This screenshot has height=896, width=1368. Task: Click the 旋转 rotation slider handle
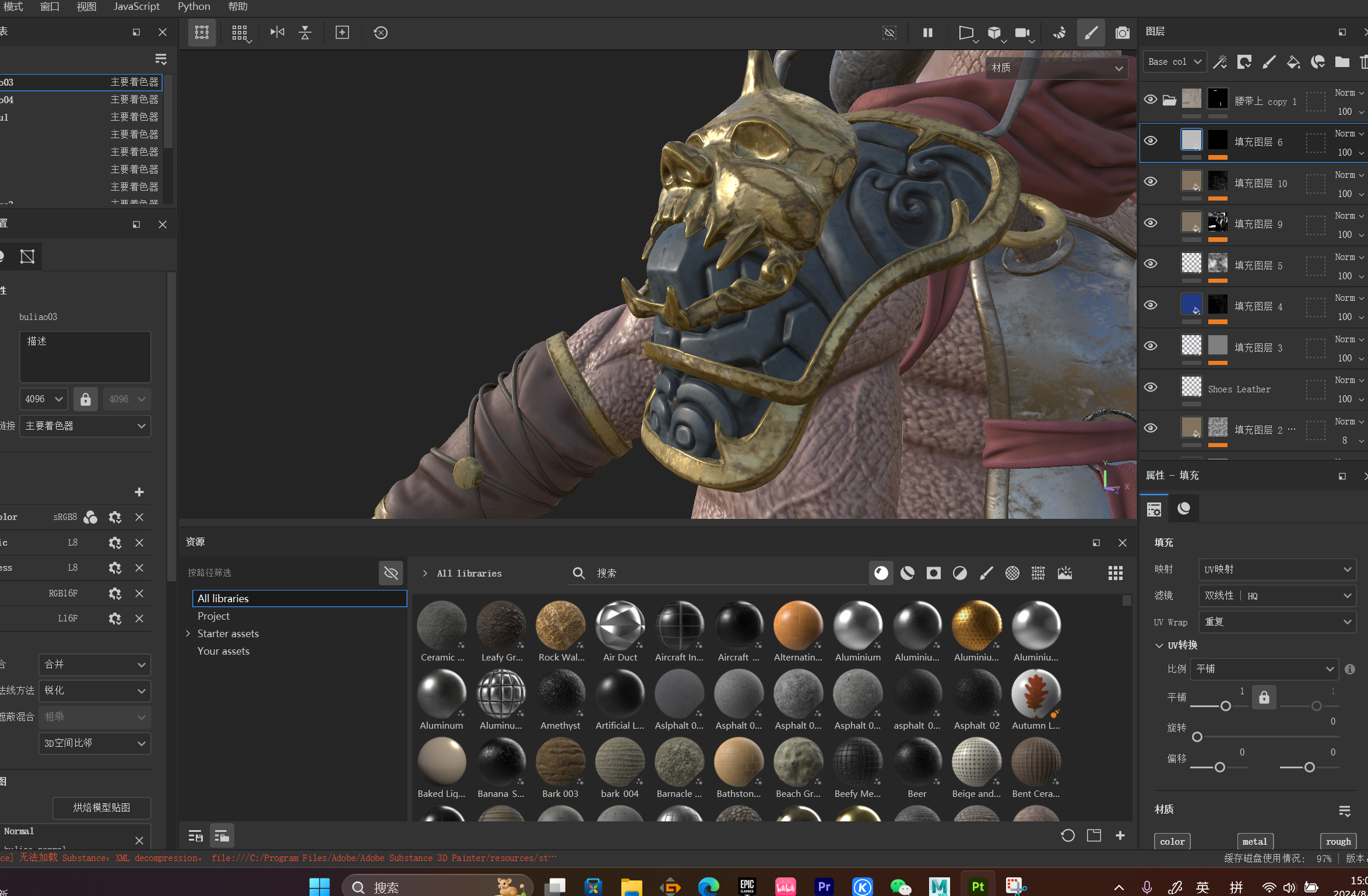(1197, 737)
